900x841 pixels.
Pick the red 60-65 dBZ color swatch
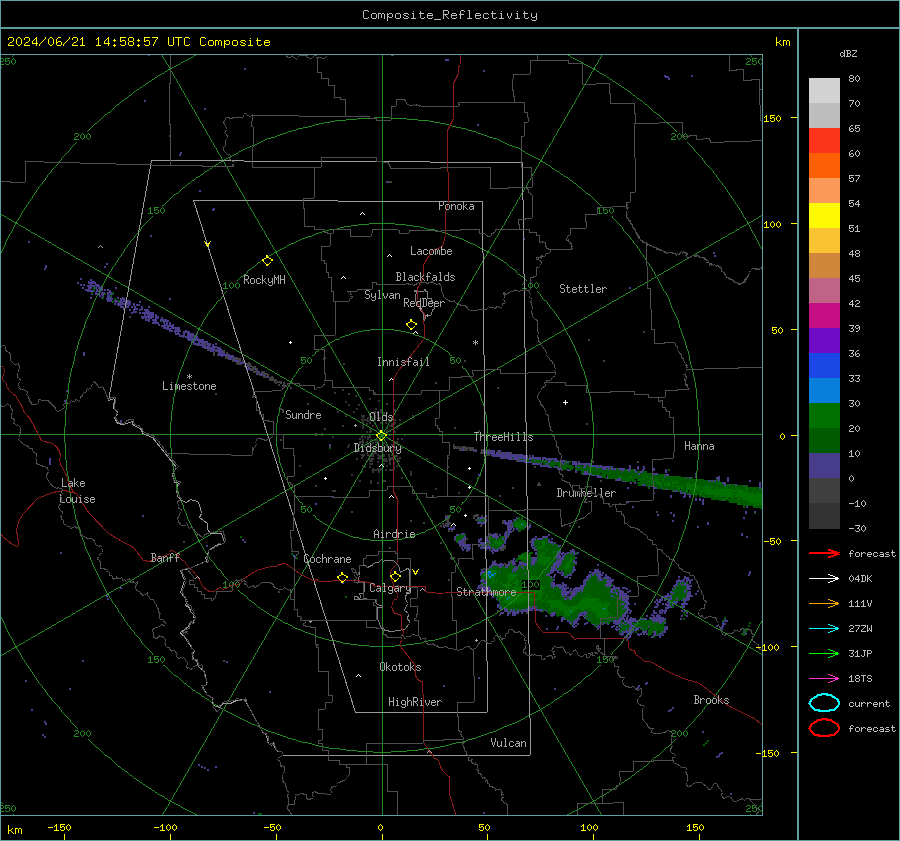pyautogui.click(x=824, y=140)
